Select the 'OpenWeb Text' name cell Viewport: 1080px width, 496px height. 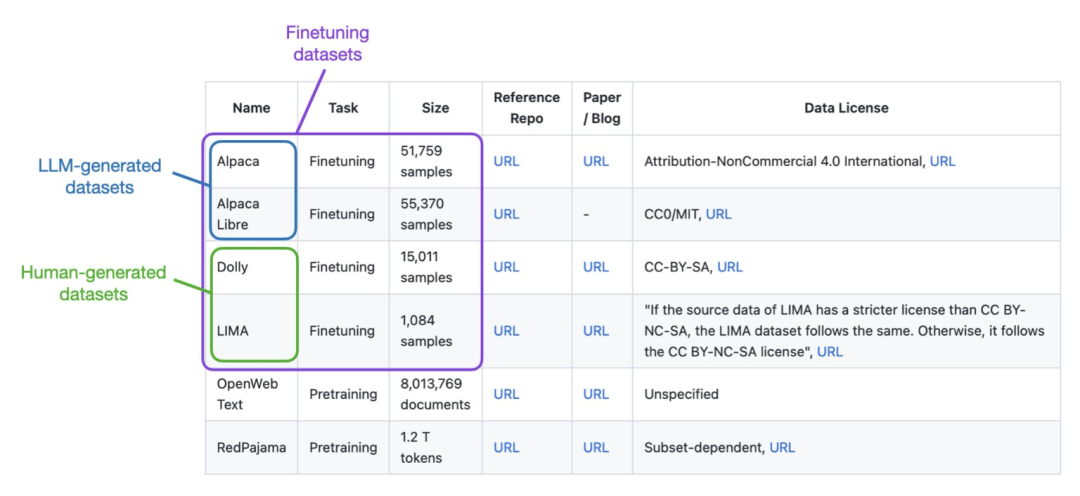[x=251, y=394]
